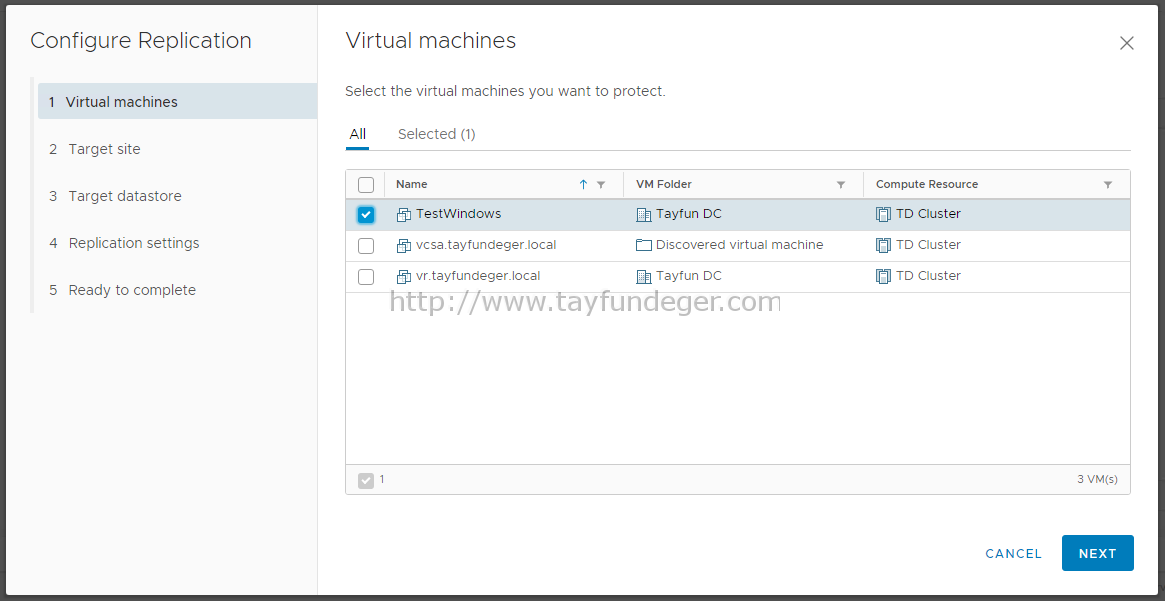Click the folder icon beside Discovered virtual machine
The image size is (1165, 601).
643,245
